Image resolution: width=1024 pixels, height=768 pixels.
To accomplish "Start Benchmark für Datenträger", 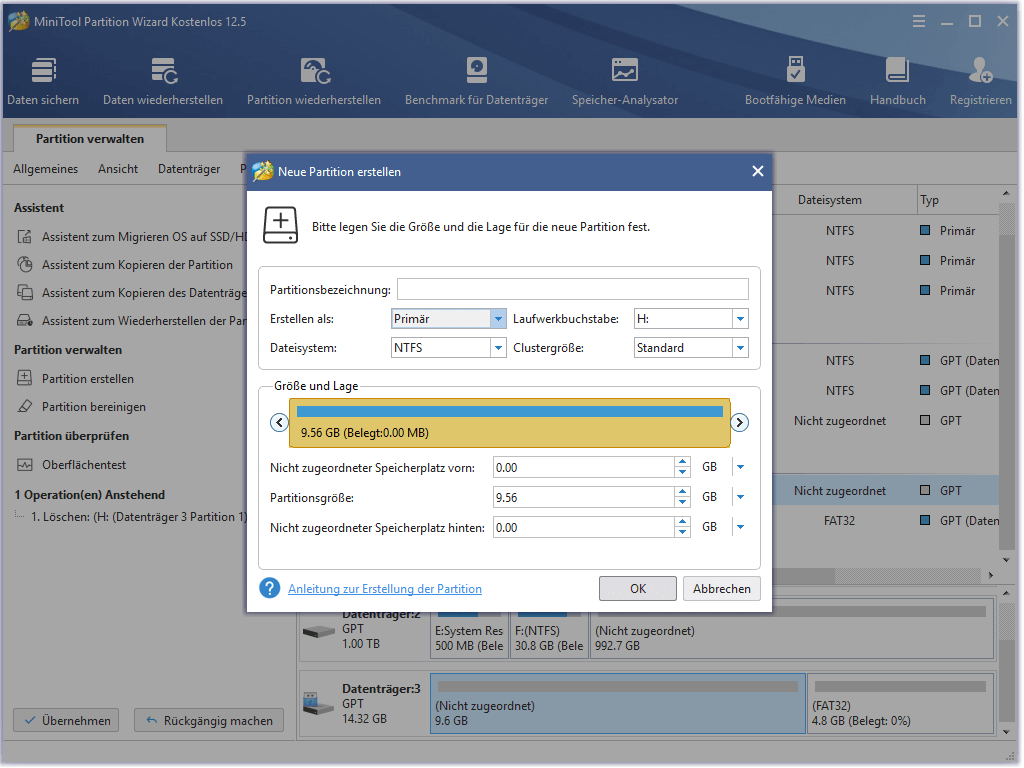I will point(476,81).
